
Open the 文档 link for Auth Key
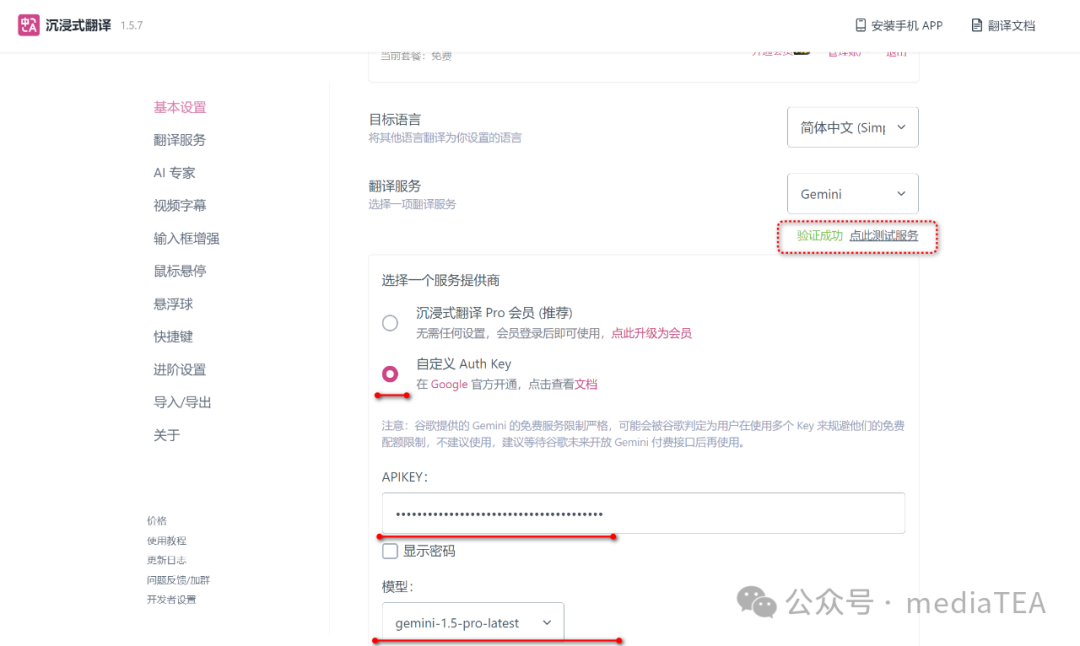click(x=586, y=384)
